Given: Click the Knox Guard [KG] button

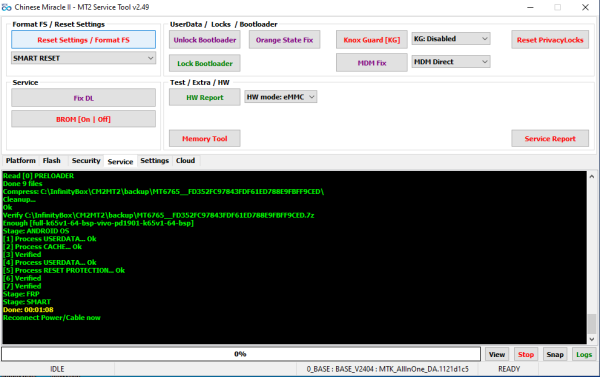Looking at the screenshot, I should click(x=372, y=40).
